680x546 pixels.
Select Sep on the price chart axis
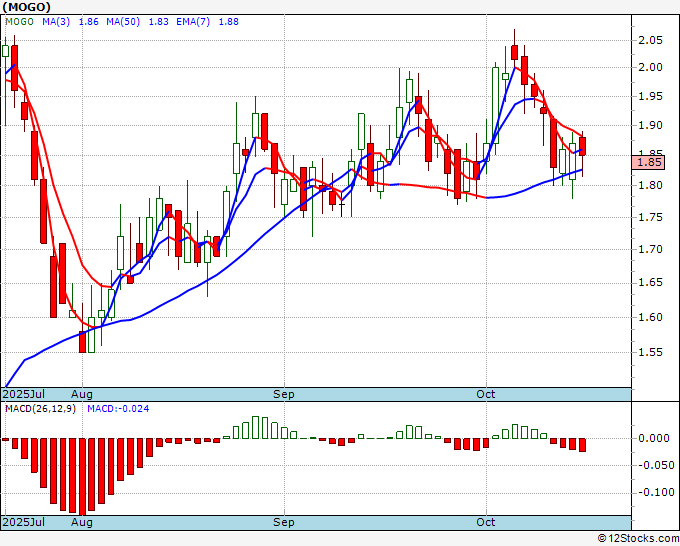284,394
